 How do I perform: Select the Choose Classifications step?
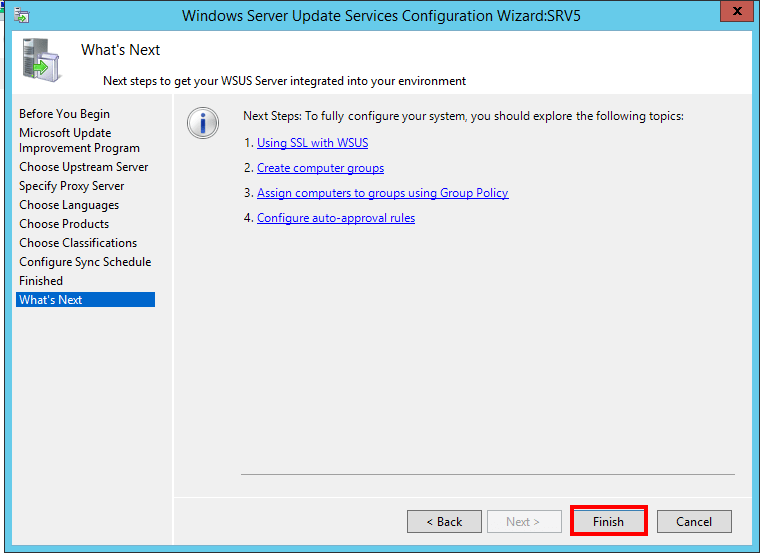pyautogui.click(x=78, y=243)
